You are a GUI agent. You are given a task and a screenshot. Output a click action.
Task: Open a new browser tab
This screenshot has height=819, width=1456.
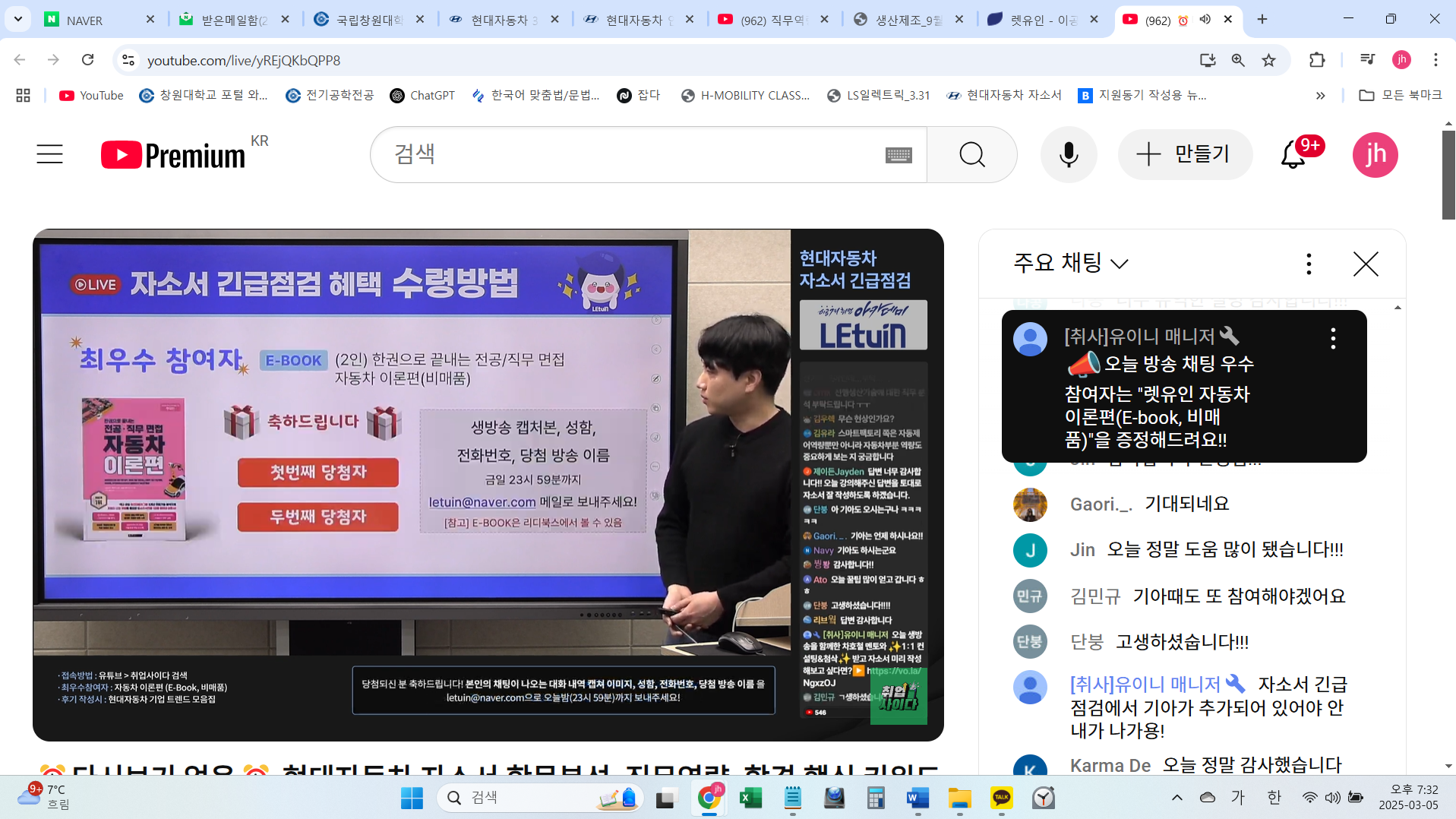(x=1262, y=20)
